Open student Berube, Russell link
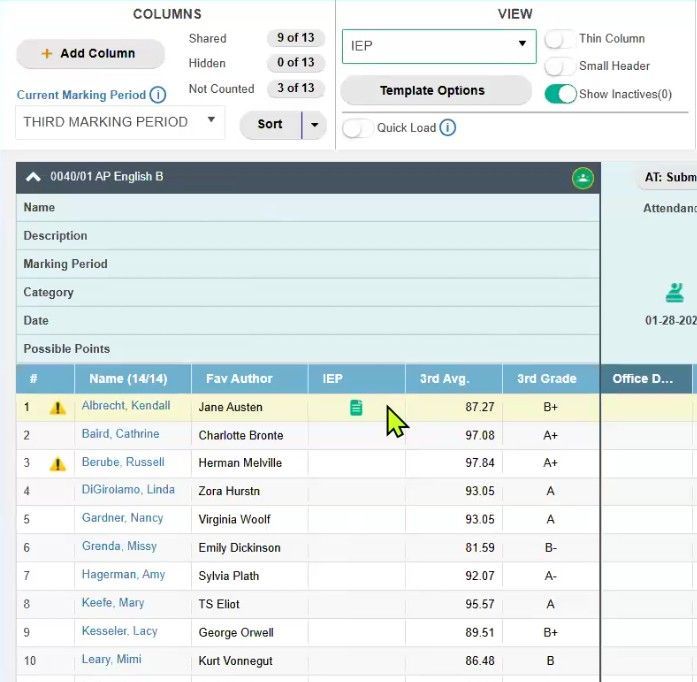 (x=123, y=462)
